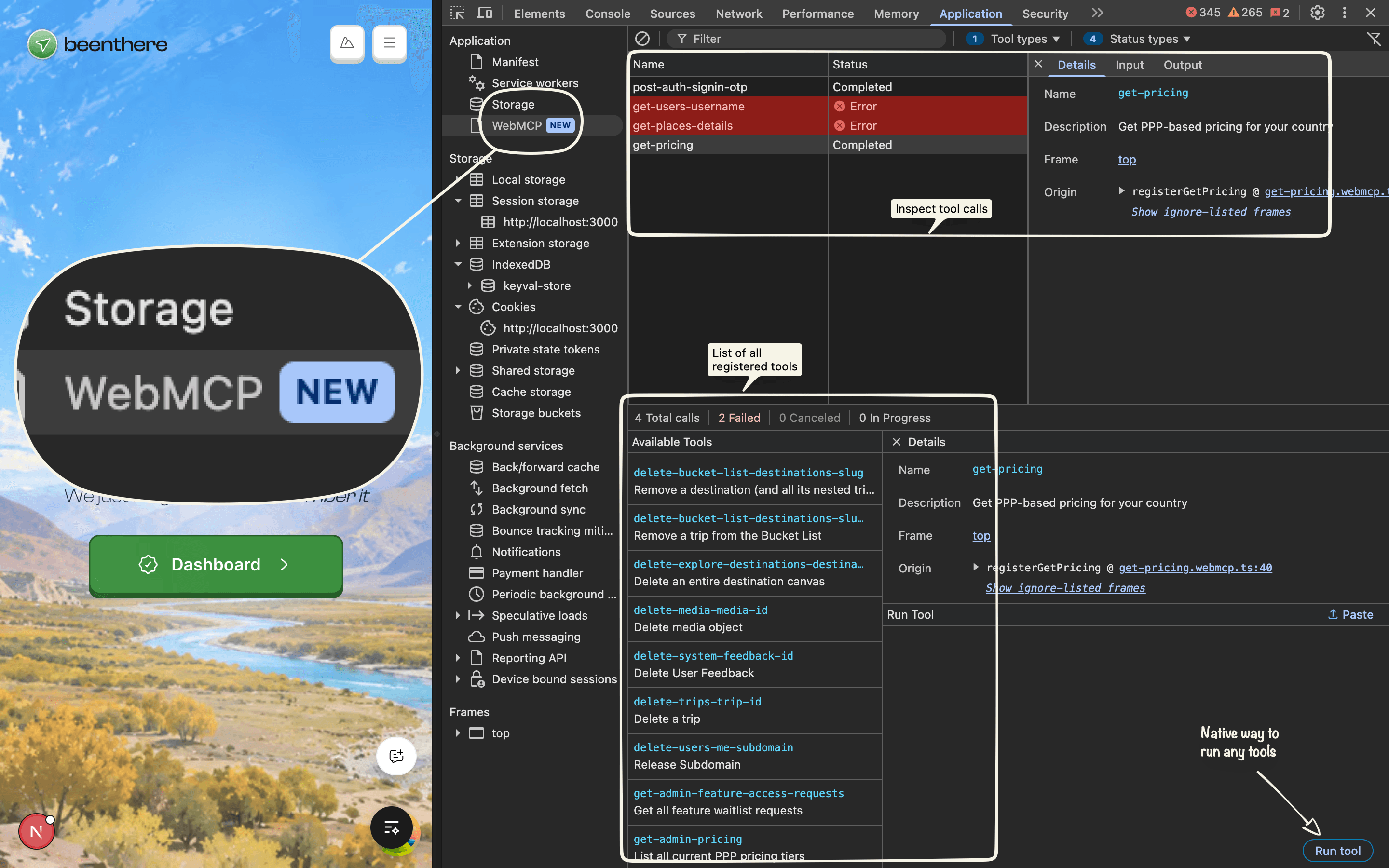Screen dimensions: 1389x868
Task: Focus the Filter input field
Action: (805, 39)
